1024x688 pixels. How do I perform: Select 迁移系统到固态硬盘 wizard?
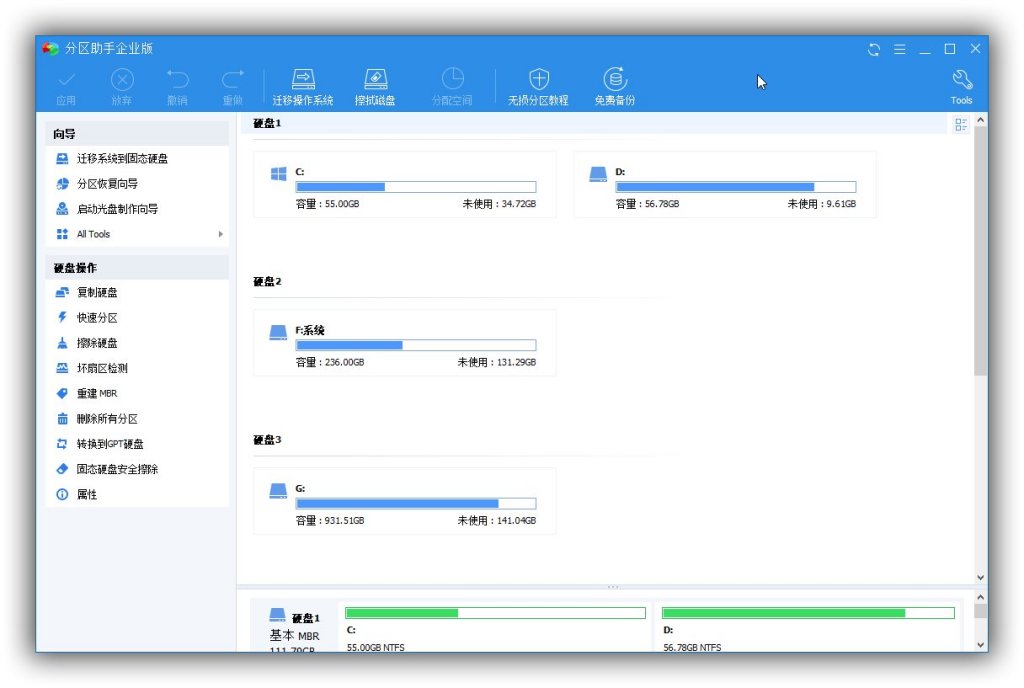[x=122, y=159]
